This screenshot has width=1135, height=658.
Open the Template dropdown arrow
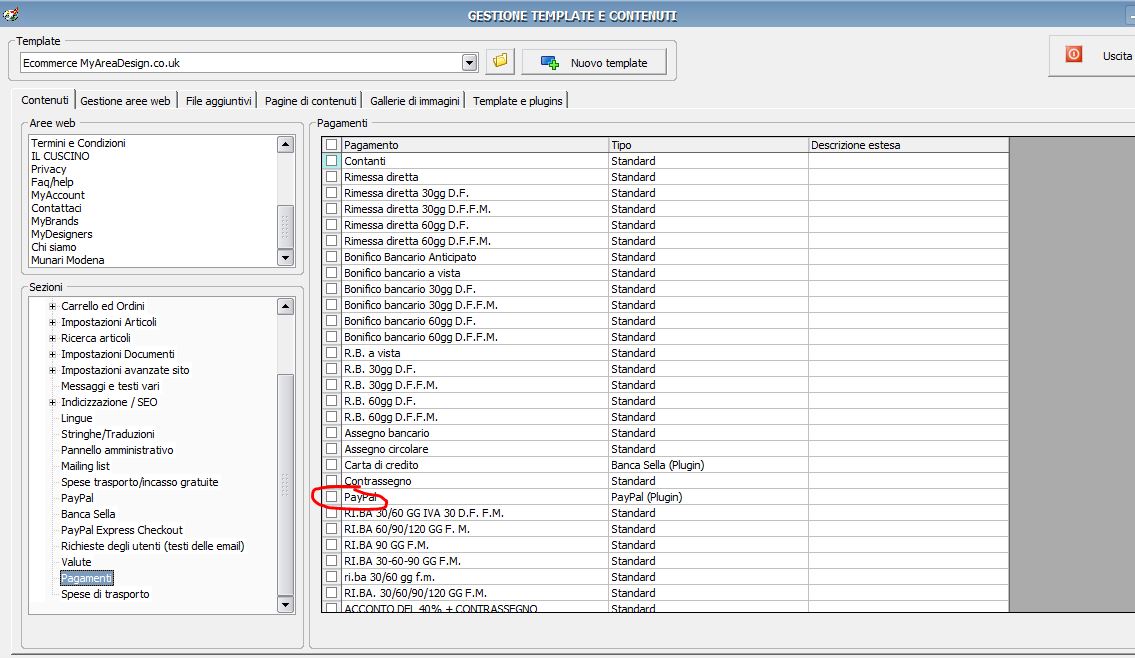click(x=469, y=63)
